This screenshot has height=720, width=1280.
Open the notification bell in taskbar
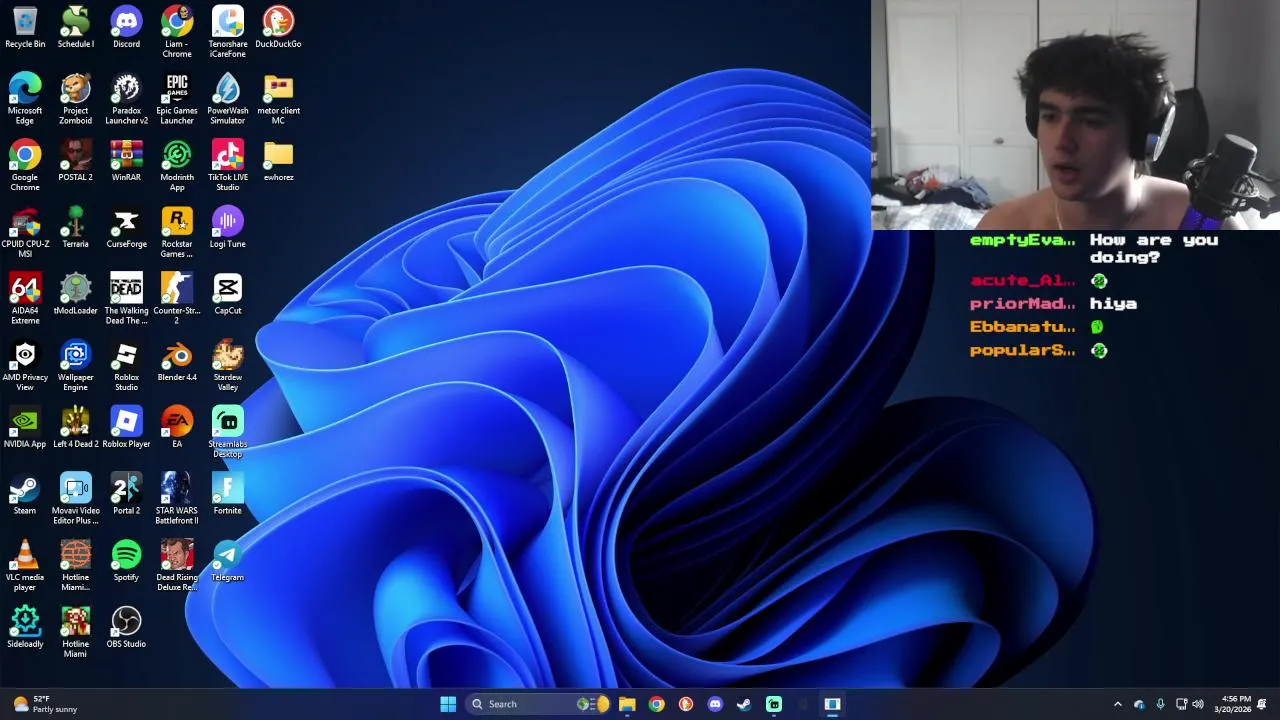[x=1262, y=704]
